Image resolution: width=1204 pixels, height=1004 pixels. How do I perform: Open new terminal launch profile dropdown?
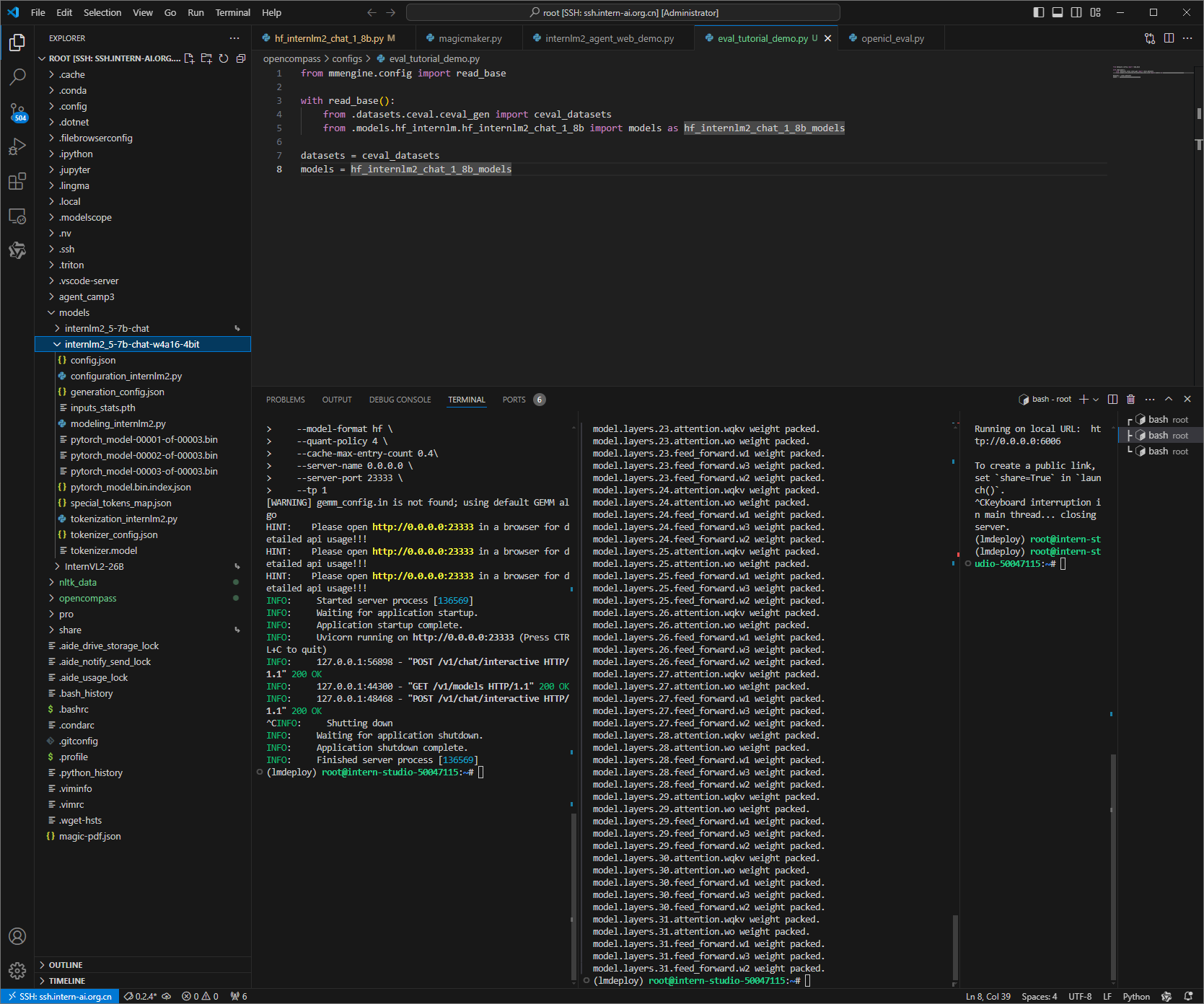[1096, 399]
